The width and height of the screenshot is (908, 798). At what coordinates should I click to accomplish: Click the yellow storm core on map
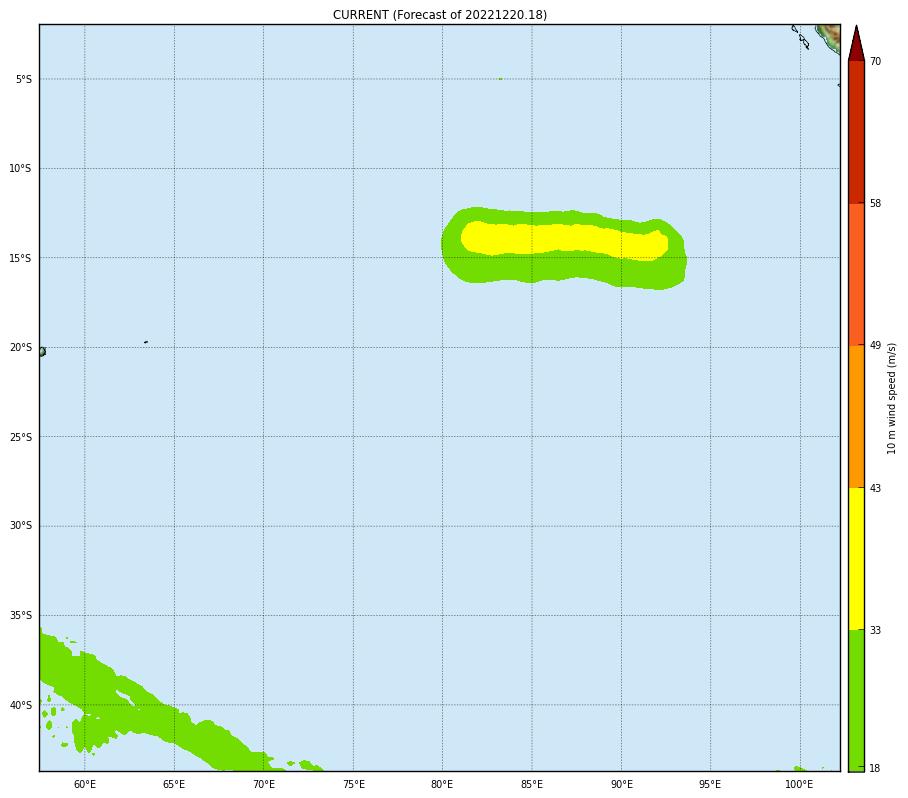pyautogui.click(x=560, y=239)
